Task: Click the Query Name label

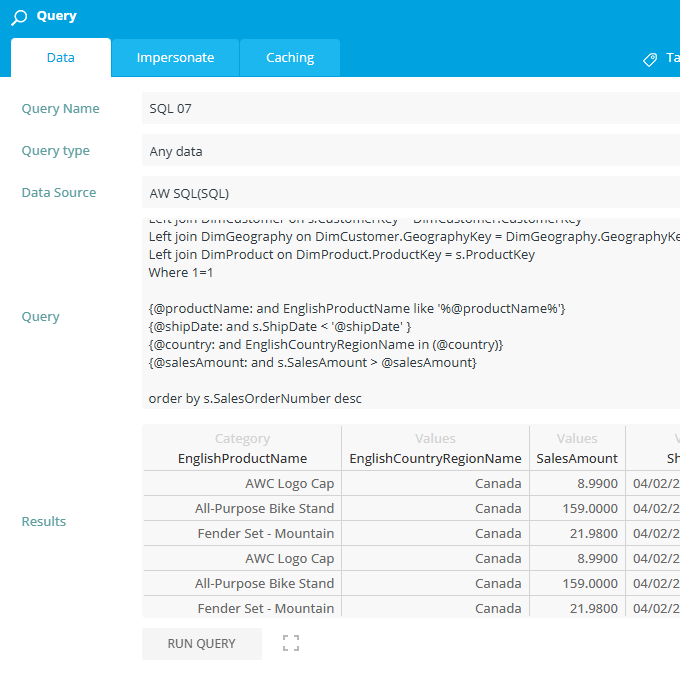Action: point(60,108)
